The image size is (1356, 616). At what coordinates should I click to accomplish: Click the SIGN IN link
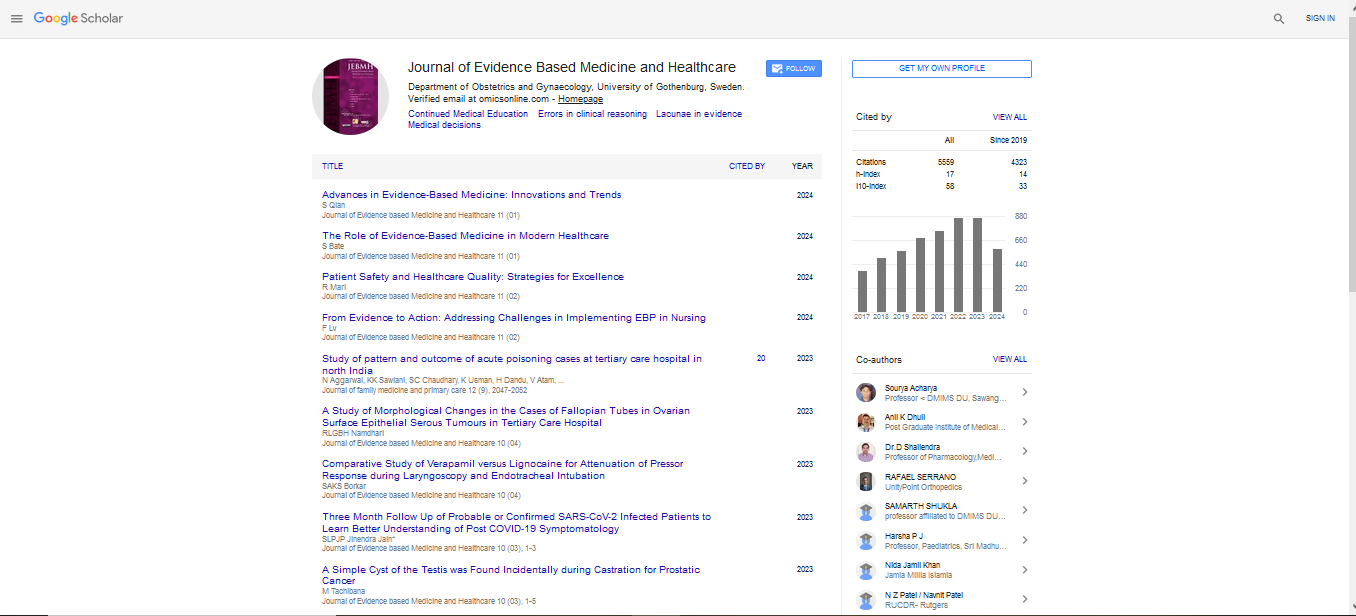click(1320, 19)
